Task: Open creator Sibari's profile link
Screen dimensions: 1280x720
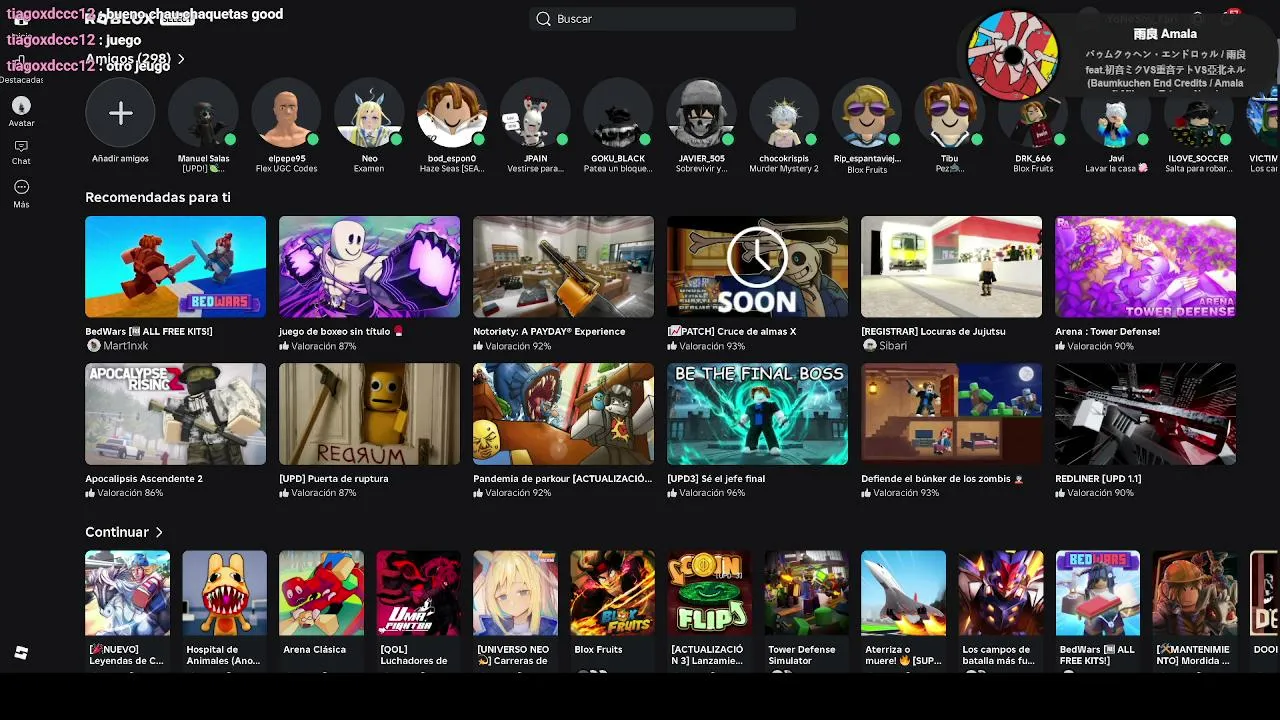Action: click(x=893, y=346)
